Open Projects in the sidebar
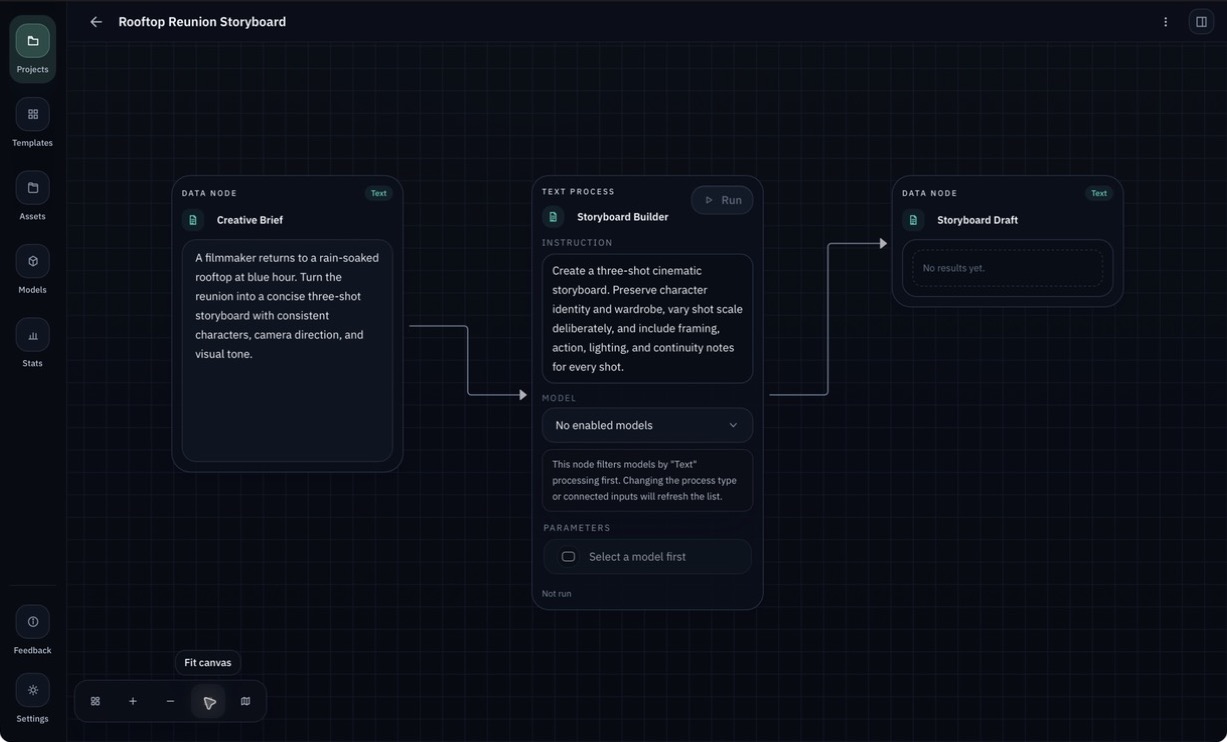 [32, 48]
